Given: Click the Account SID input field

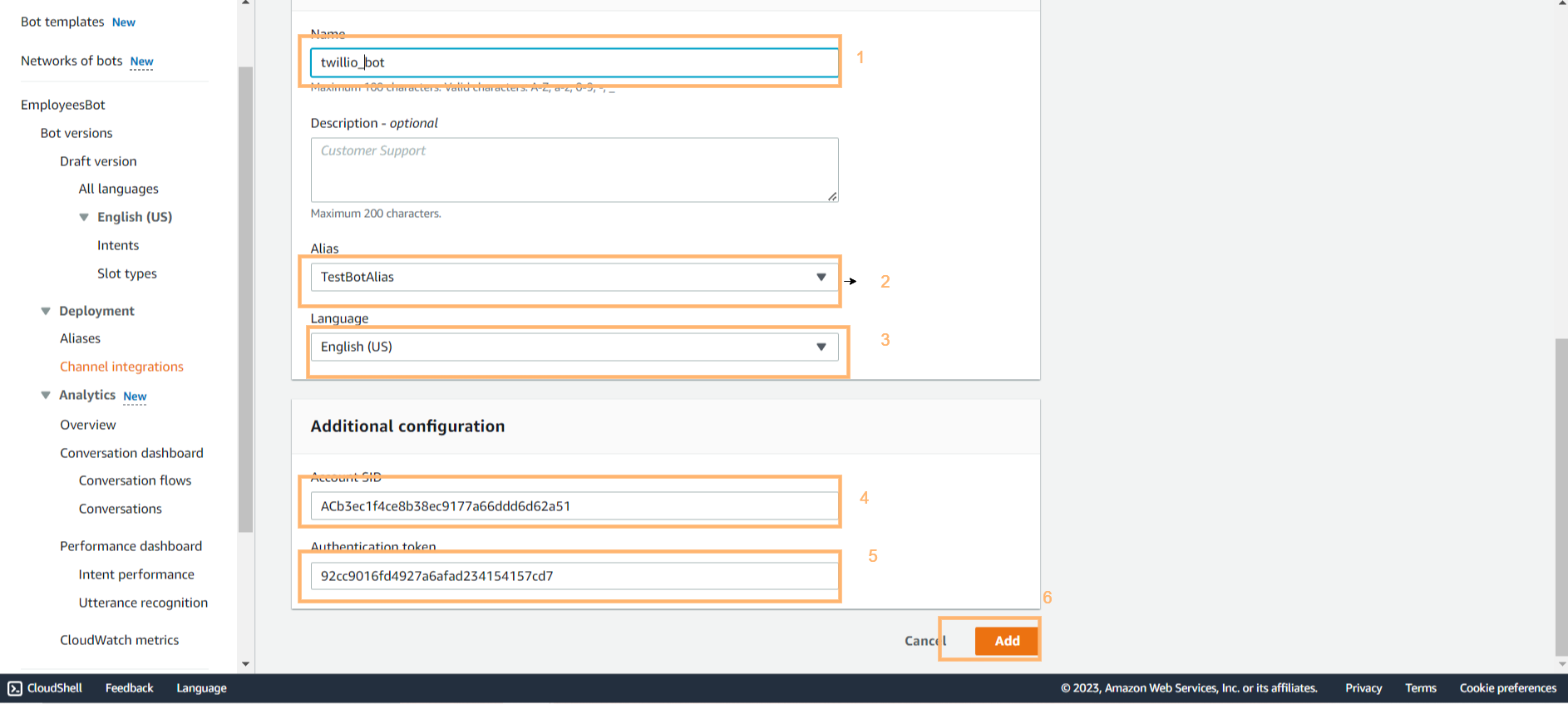Looking at the screenshot, I should [574, 506].
